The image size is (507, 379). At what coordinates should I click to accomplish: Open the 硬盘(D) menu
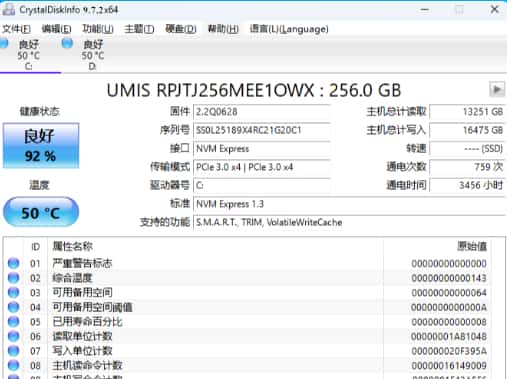click(181, 29)
